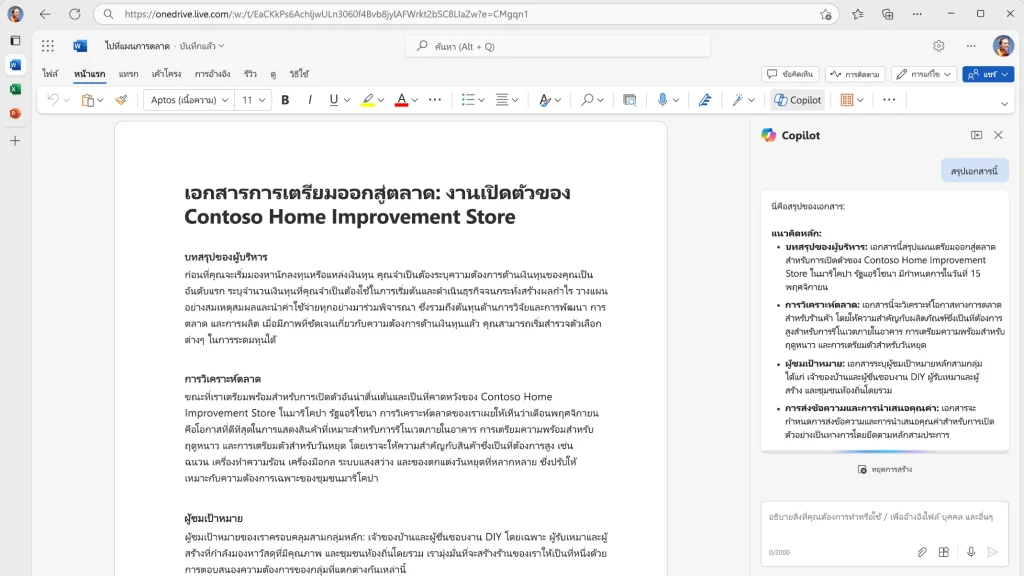Image resolution: width=1024 pixels, height=576 pixels.
Task: Expand the ribbon display options chevron
Action: pos(1004,103)
